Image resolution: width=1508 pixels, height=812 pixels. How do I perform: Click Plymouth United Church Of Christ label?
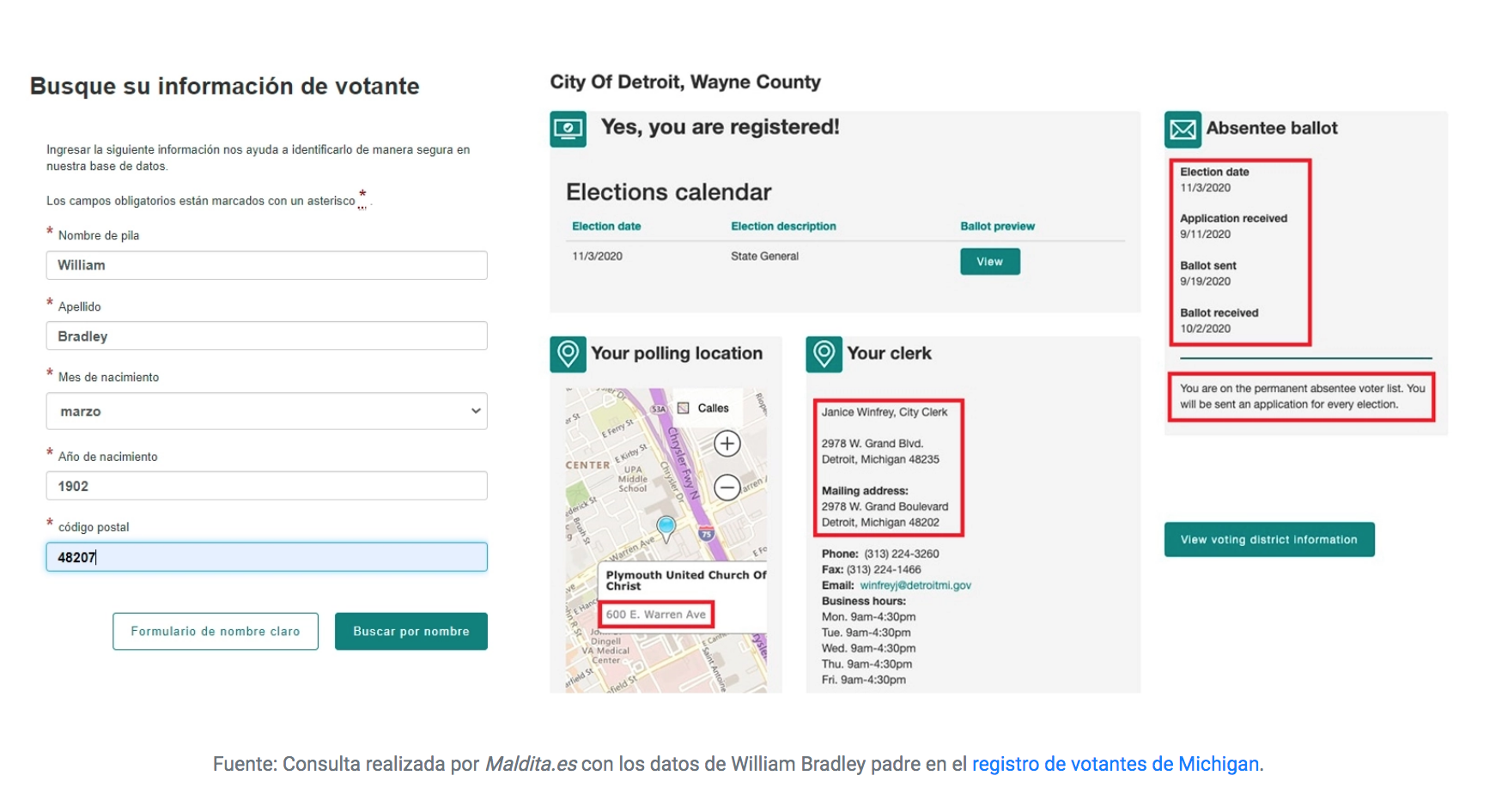pos(686,580)
